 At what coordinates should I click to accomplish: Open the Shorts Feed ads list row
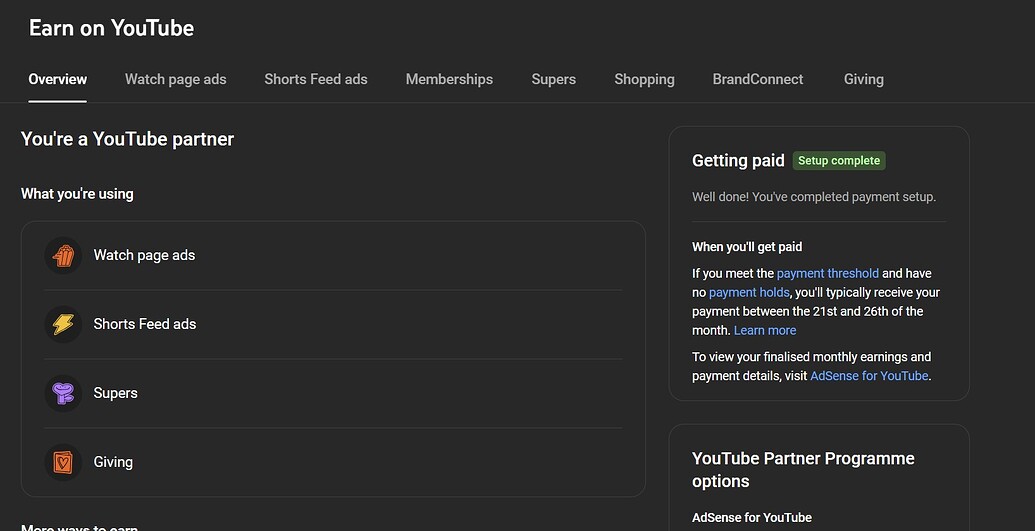tap(333, 324)
